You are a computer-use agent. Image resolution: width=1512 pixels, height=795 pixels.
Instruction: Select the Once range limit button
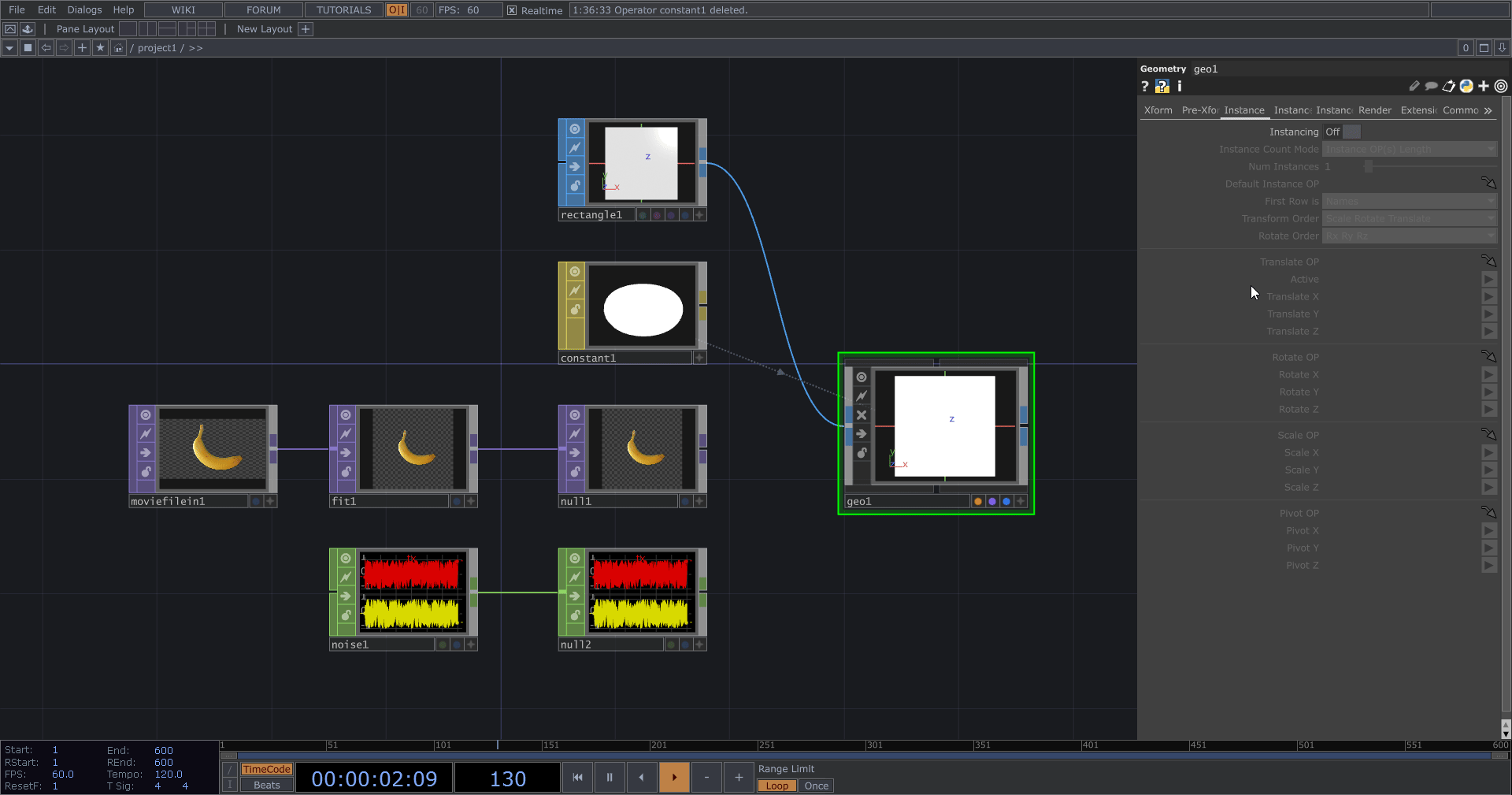click(816, 786)
